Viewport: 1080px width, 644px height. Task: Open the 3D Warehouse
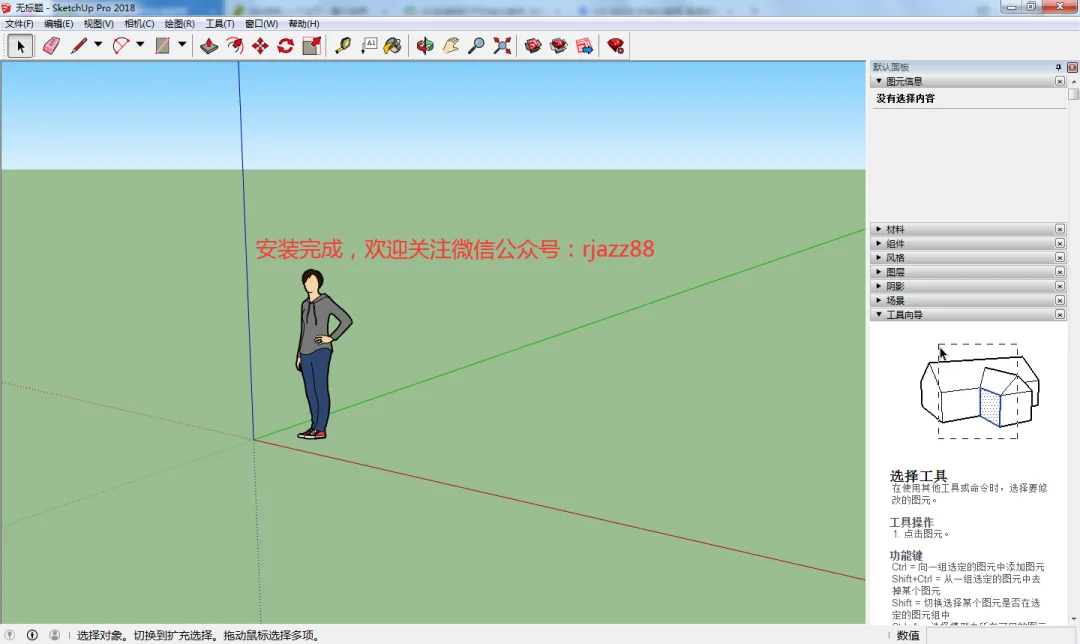(x=533, y=46)
